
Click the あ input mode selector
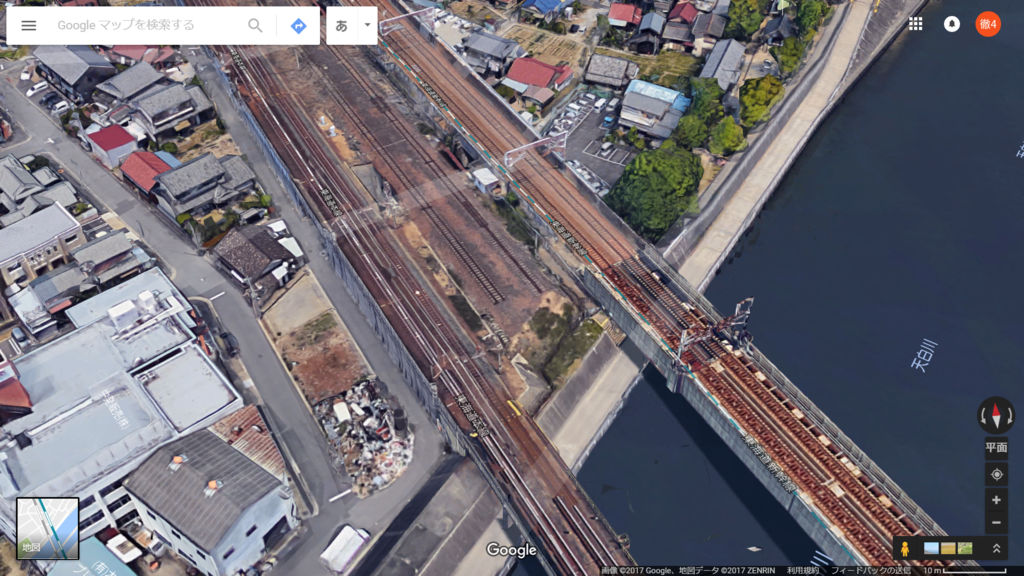click(342, 25)
